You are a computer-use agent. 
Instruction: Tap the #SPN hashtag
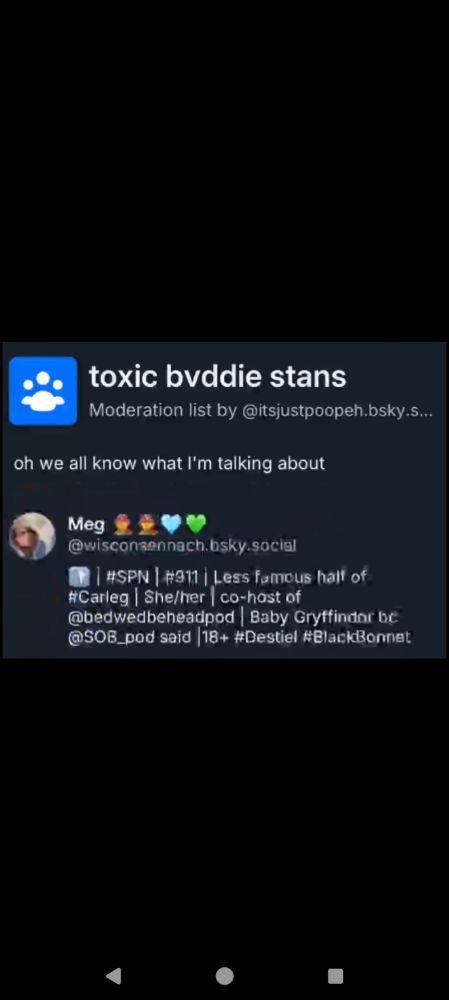[x=127, y=577]
